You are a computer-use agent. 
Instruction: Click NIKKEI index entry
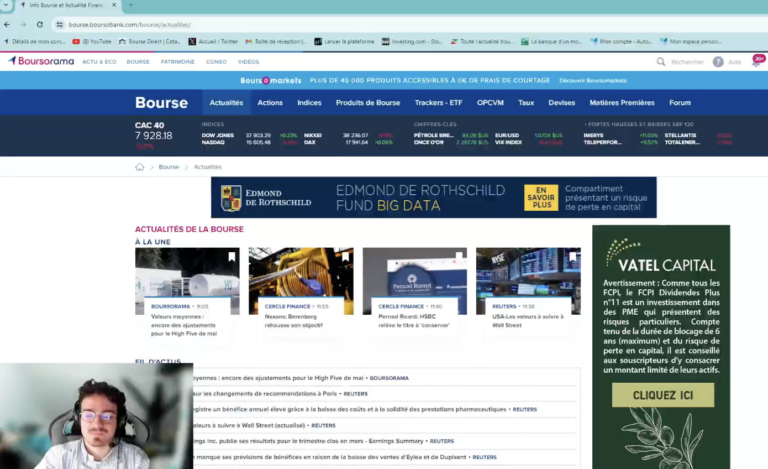pos(348,135)
